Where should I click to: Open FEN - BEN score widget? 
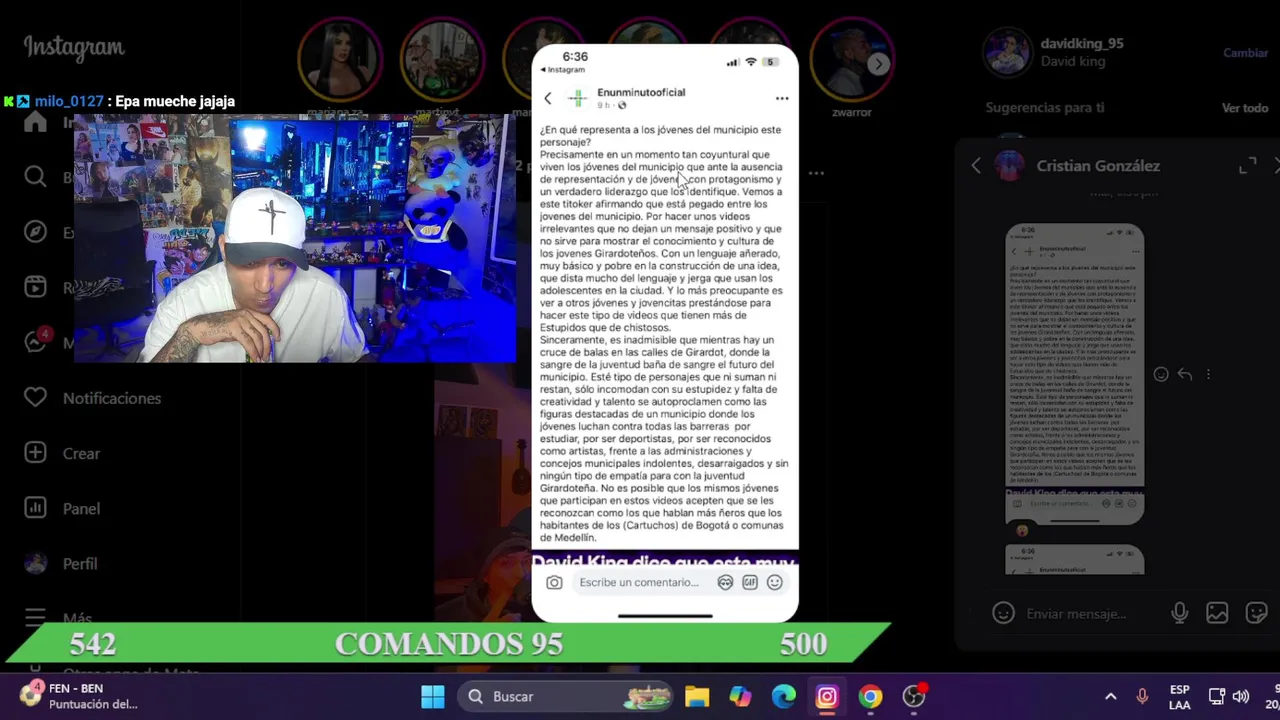tap(78, 696)
